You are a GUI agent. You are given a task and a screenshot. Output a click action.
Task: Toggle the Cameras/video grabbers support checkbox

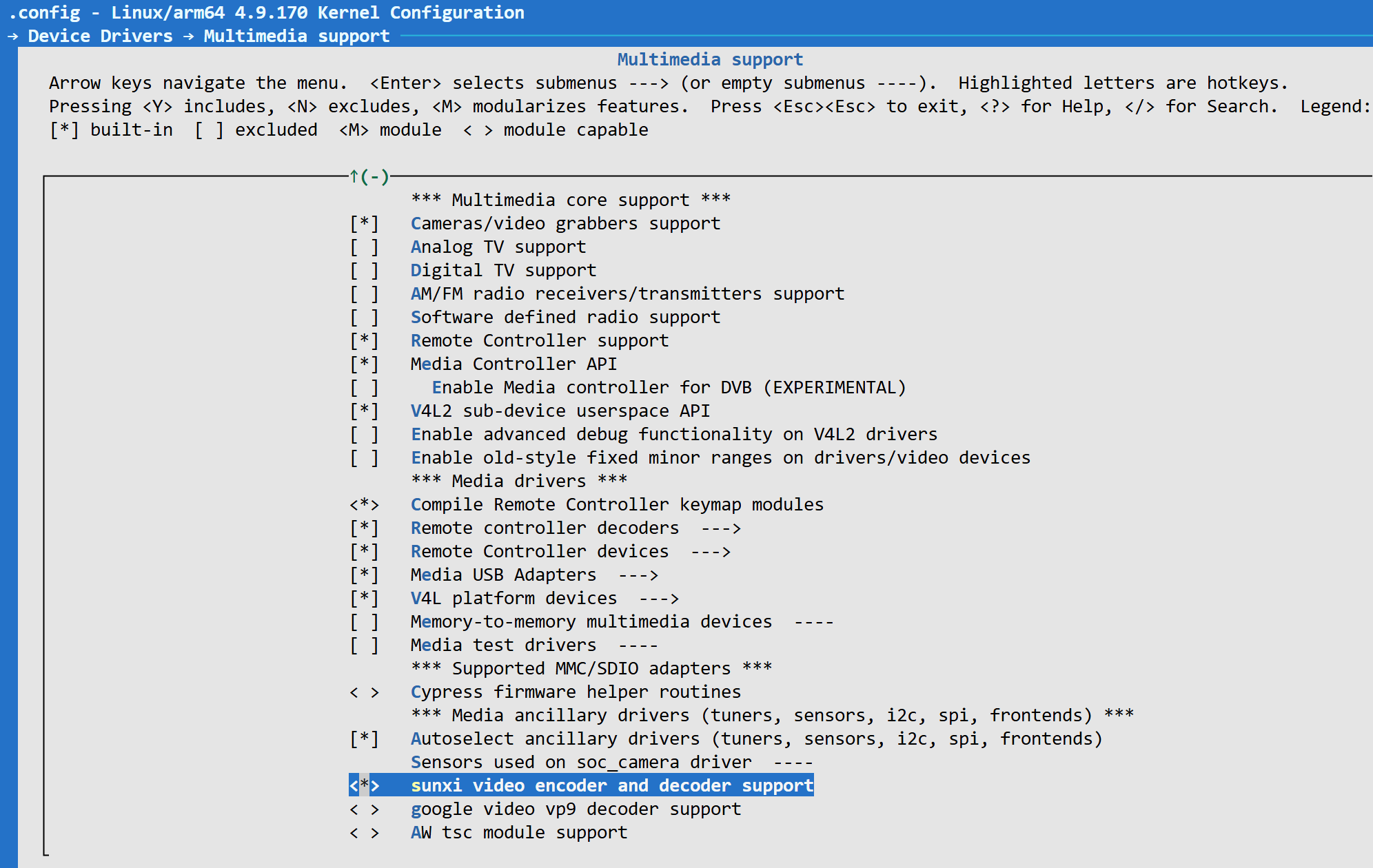point(364,224)
